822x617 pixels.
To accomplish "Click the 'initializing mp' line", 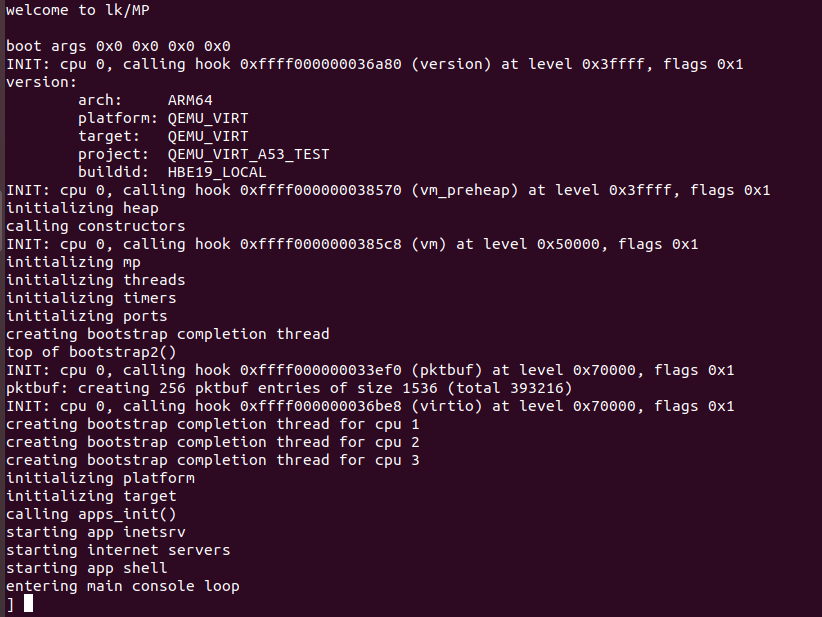I will [x=73, y=262].
